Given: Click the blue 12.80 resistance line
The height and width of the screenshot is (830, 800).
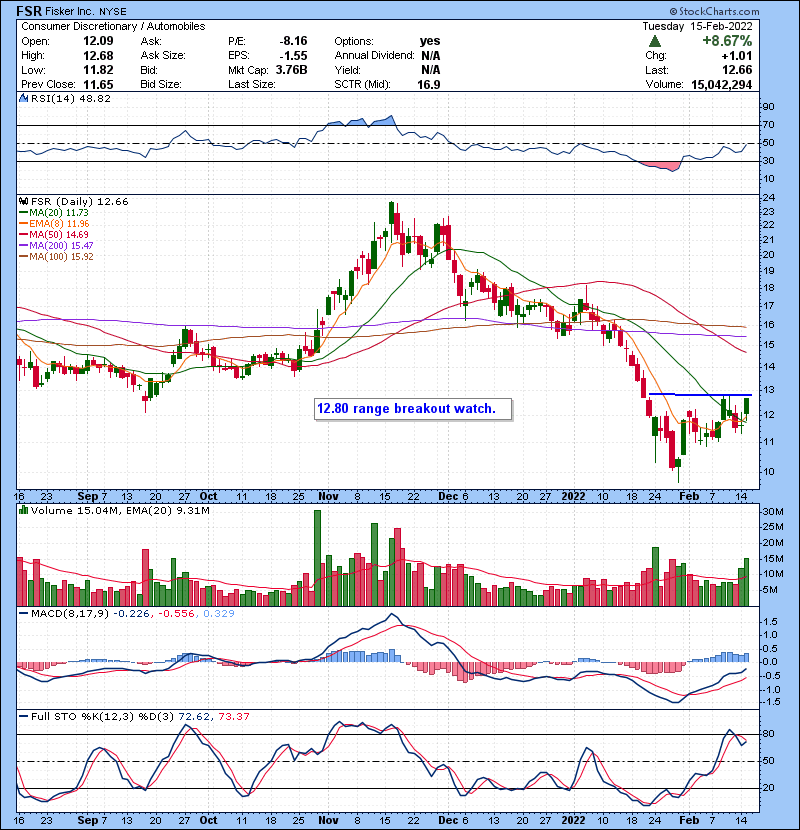Looking at the screenshot, I should point(700,395).
